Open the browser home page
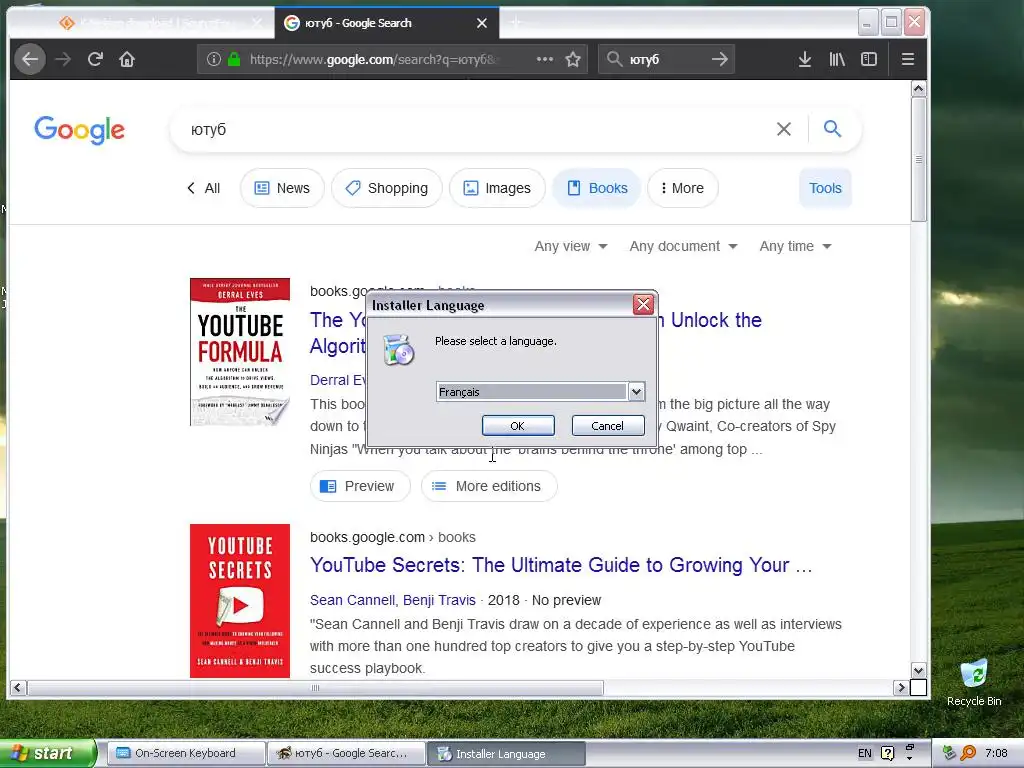1024x768 pixels. (127, 59)
